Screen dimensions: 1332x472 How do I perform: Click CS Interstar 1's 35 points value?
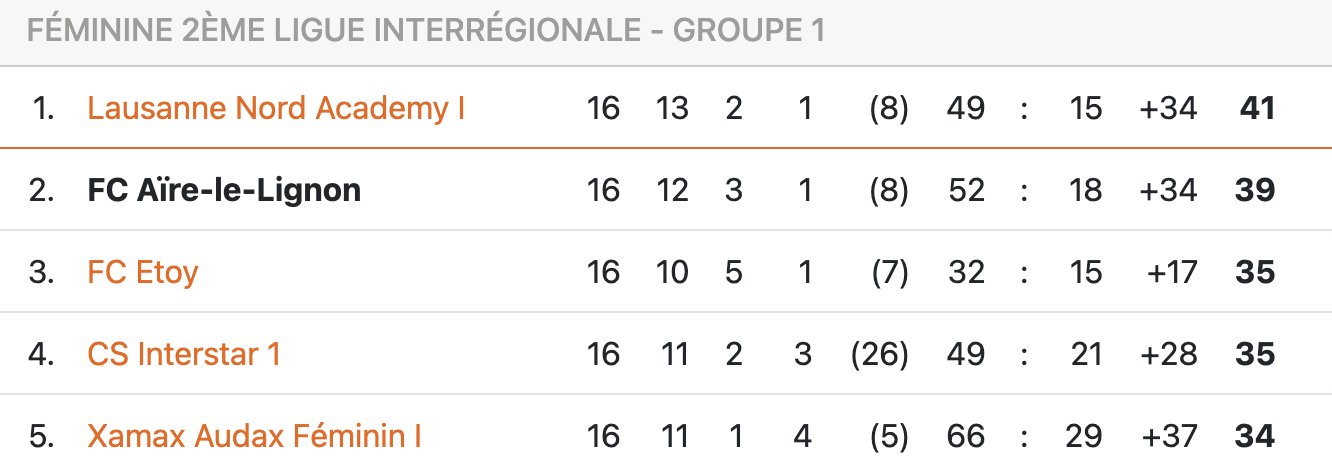(x=1256, y=354)
